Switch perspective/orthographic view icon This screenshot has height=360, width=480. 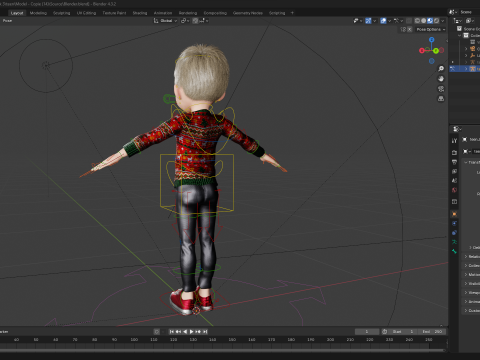(x=441, y=99)
